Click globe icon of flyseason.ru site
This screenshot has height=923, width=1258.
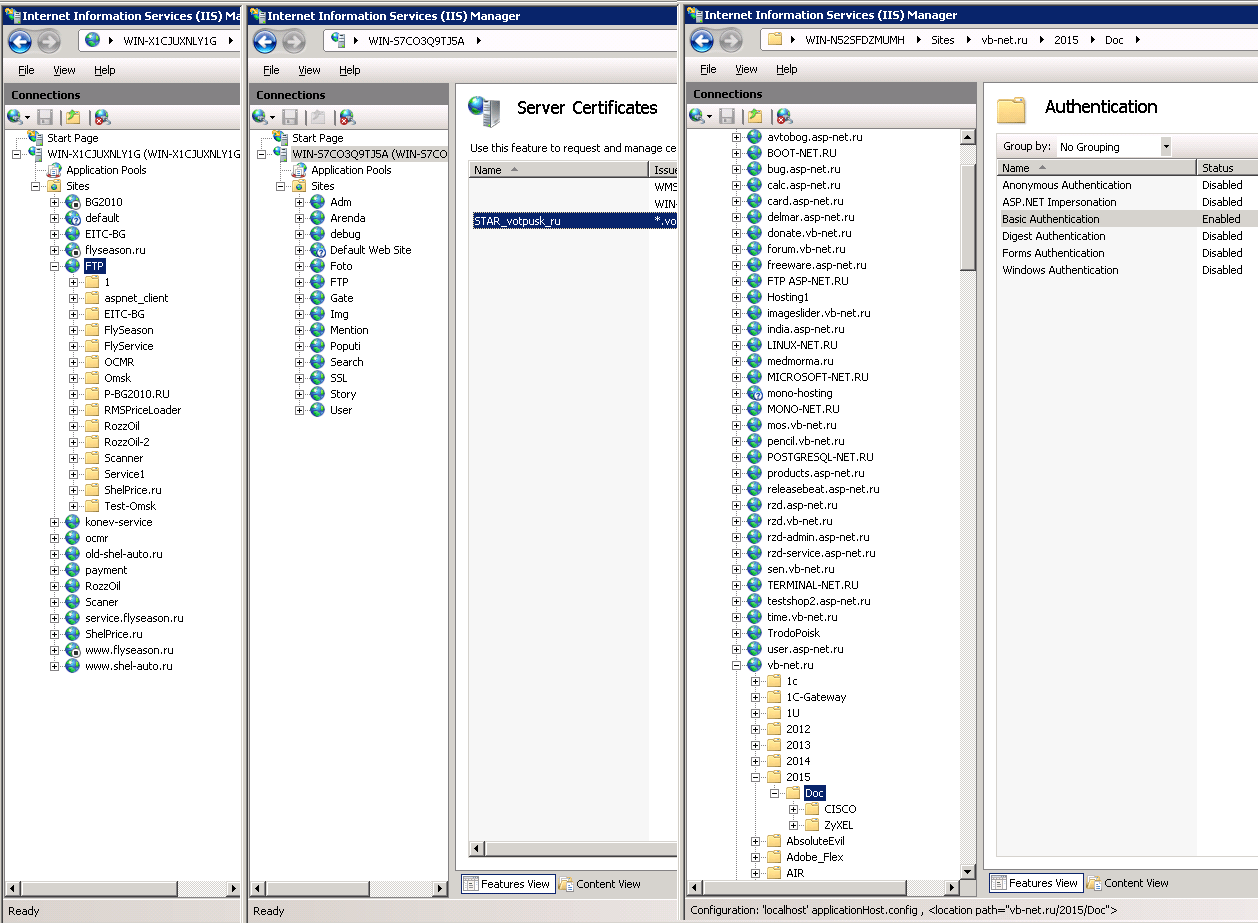click(72, 250)
